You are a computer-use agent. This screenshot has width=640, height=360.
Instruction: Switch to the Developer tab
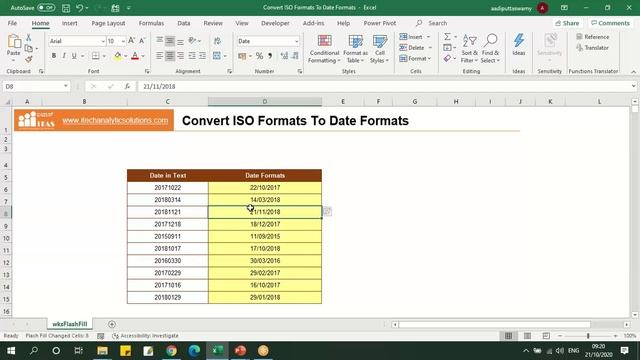[x=276, y=23]
